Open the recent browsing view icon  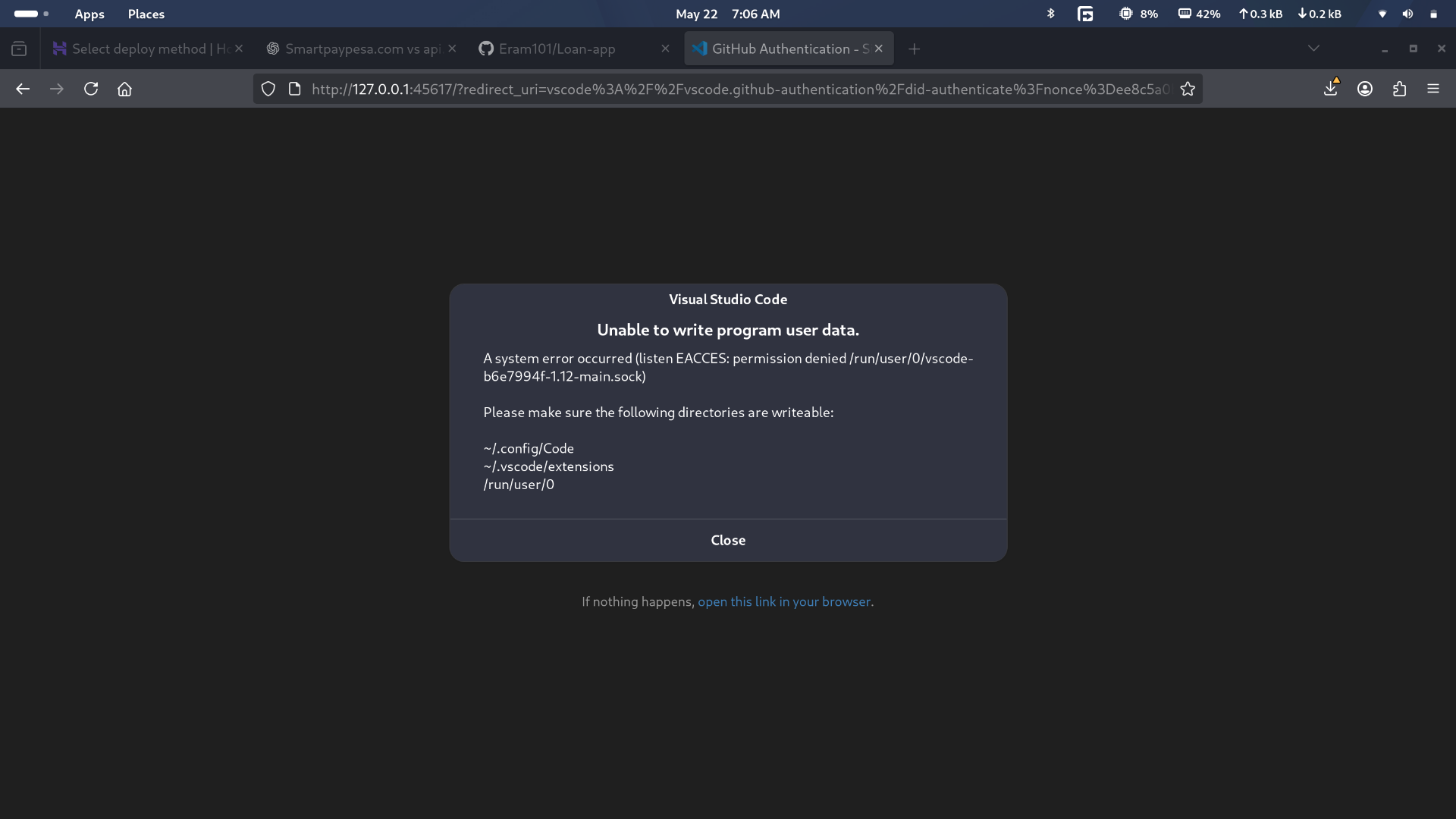coord(19,49)
